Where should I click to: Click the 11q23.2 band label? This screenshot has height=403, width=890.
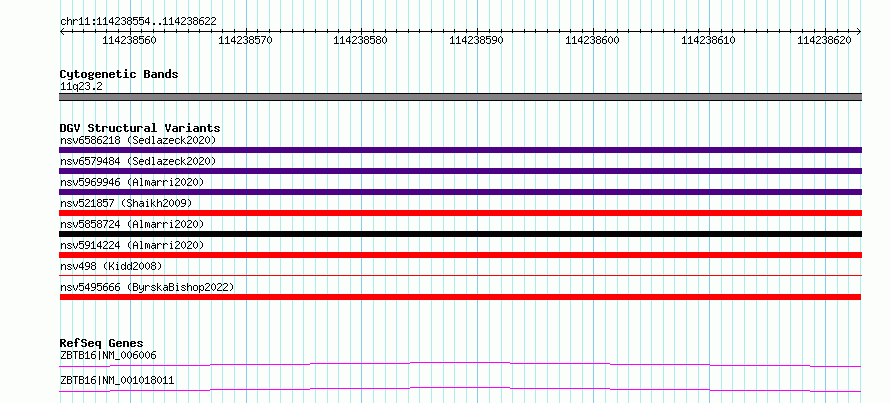coord(81,87)
